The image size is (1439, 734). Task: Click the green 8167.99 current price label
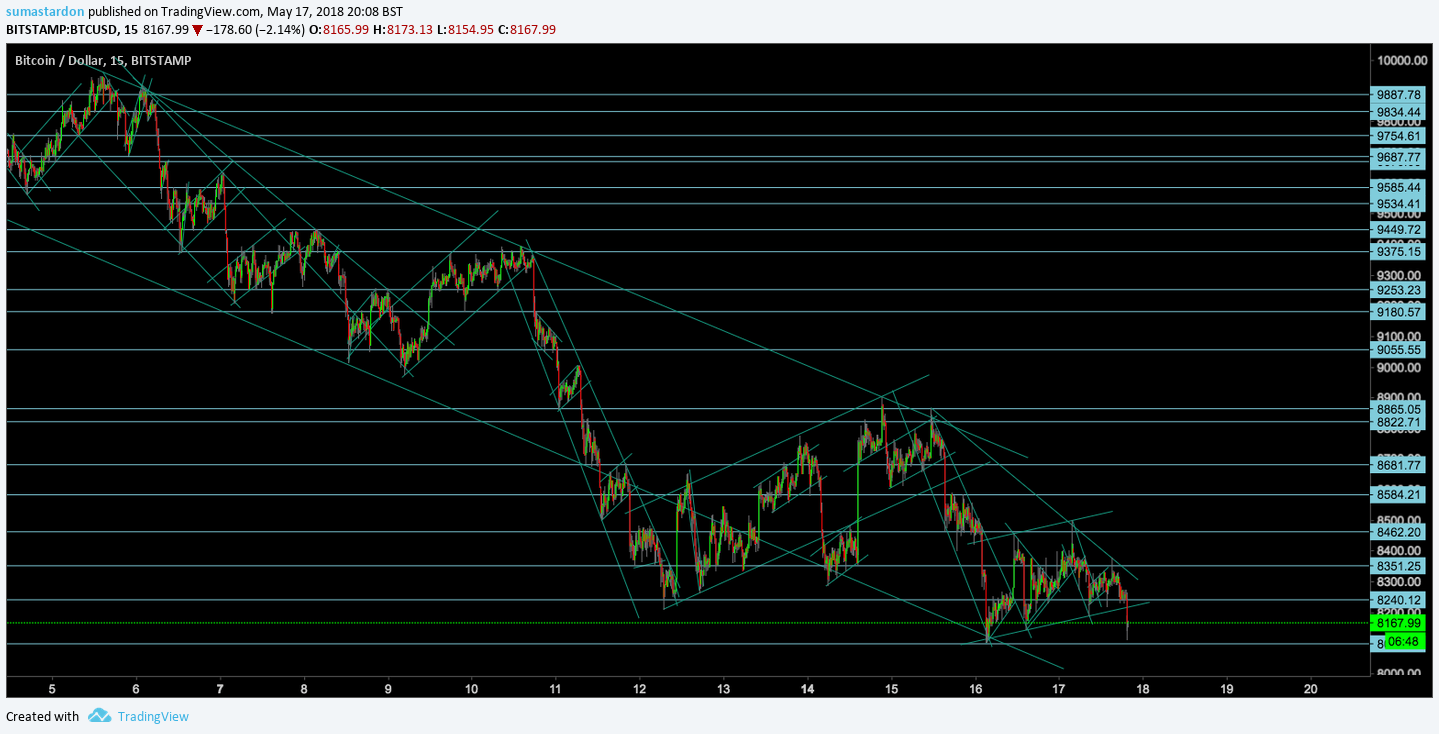tap(1399, 623)
